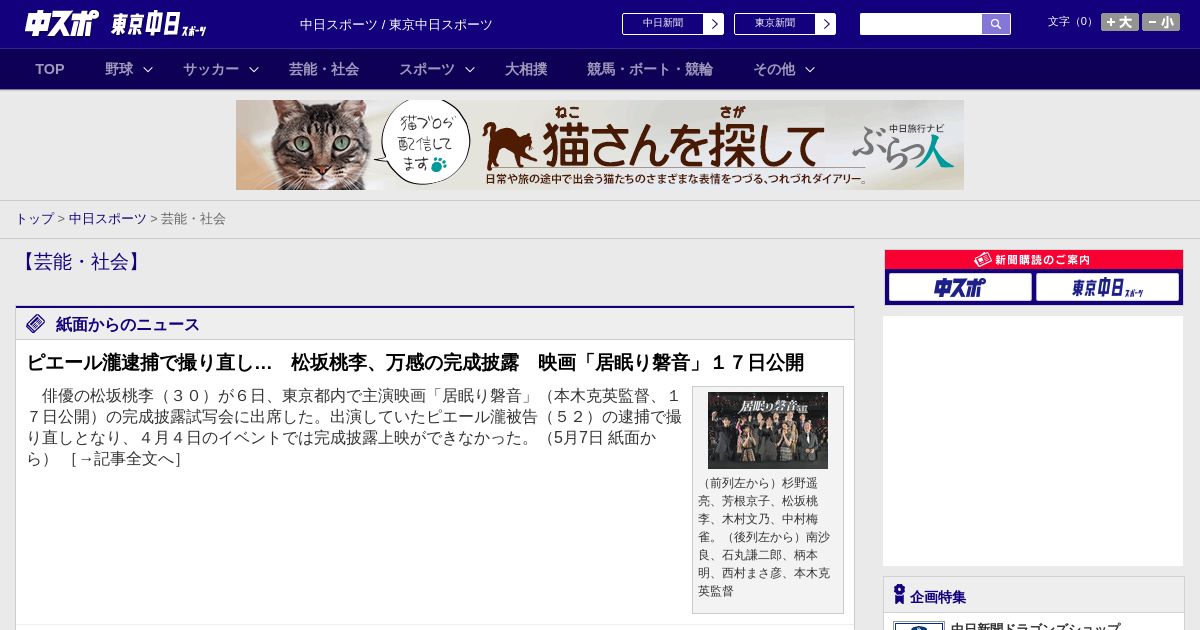Expand the サッカー dropdown chevron
Screen dimensions: 1200x630
[254, 69]
